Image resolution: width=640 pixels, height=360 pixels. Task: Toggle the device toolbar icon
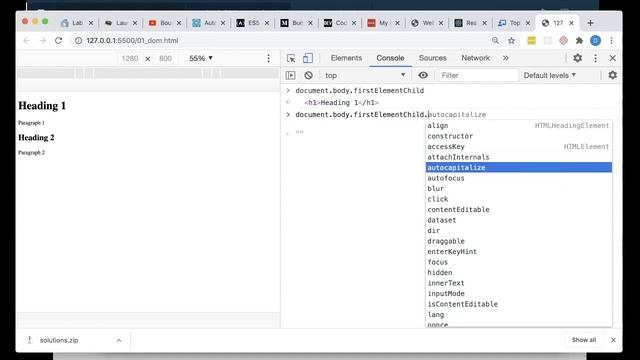click(x=308, y=58)
